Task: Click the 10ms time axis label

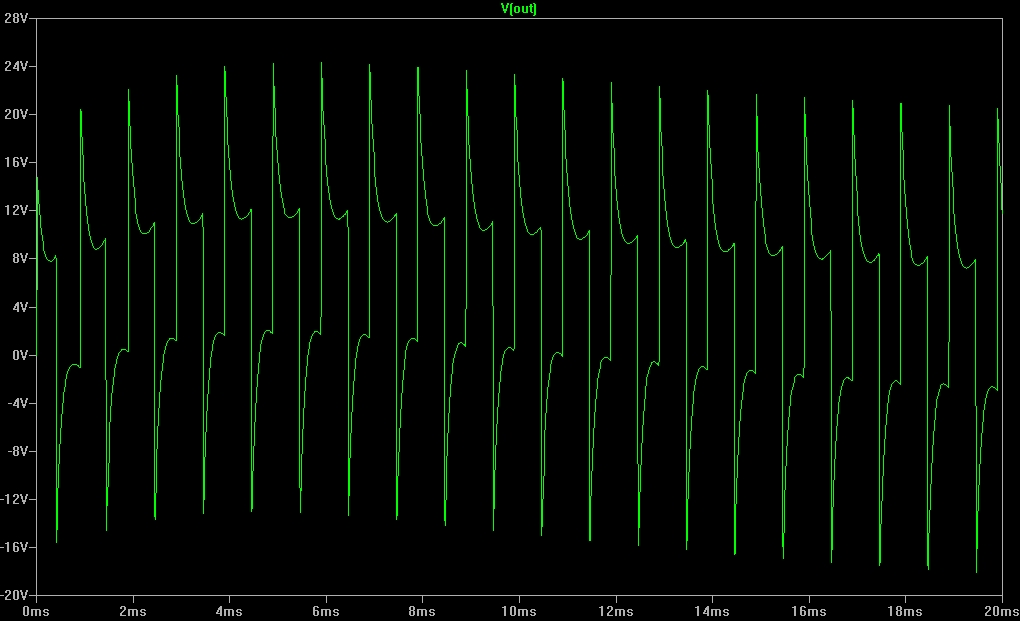Action: pyautogui.click(x=518, y=612)
